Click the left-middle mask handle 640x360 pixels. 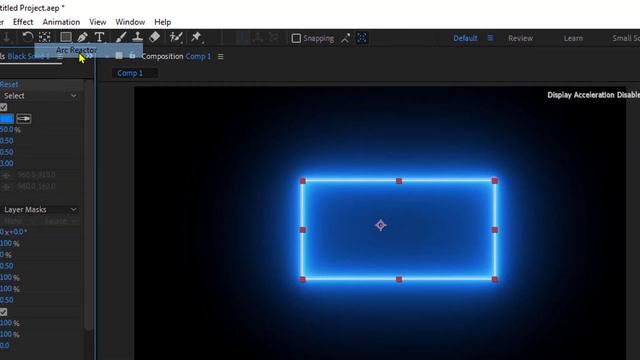click(x=302, y=230)
